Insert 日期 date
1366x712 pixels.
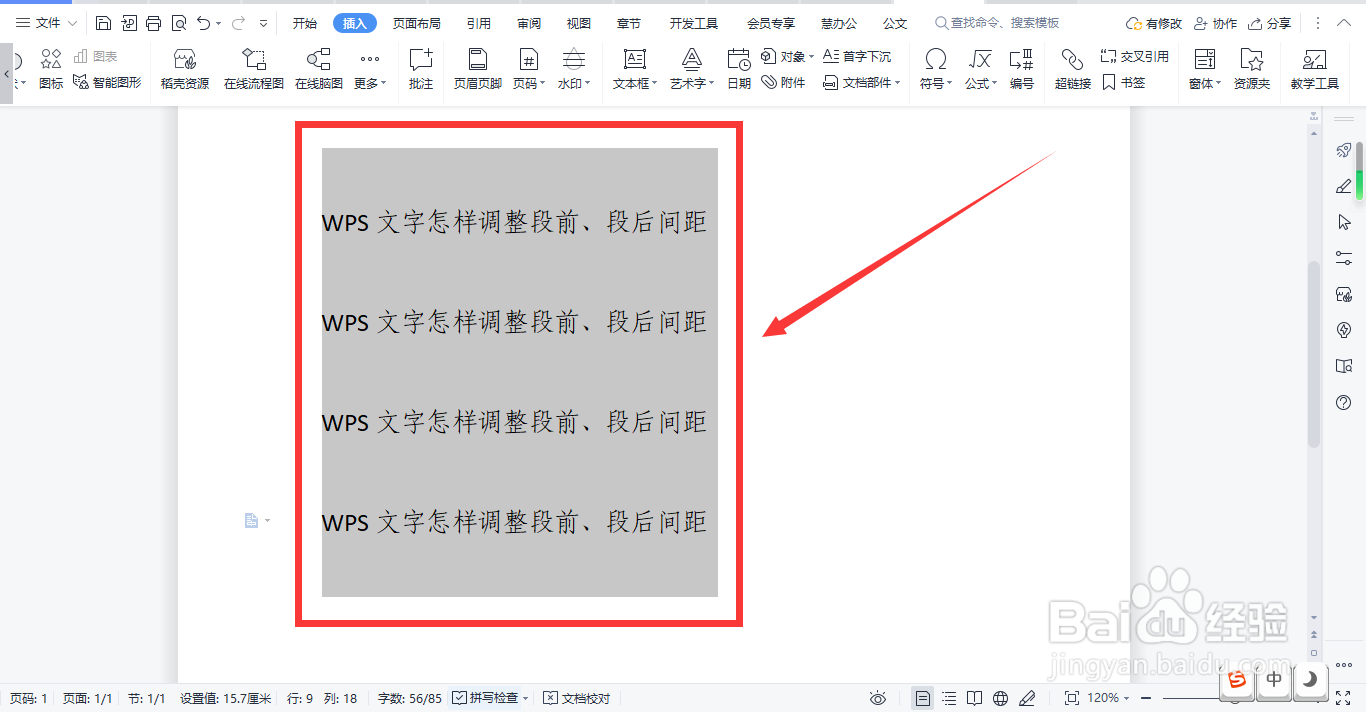tap(739, 70)
